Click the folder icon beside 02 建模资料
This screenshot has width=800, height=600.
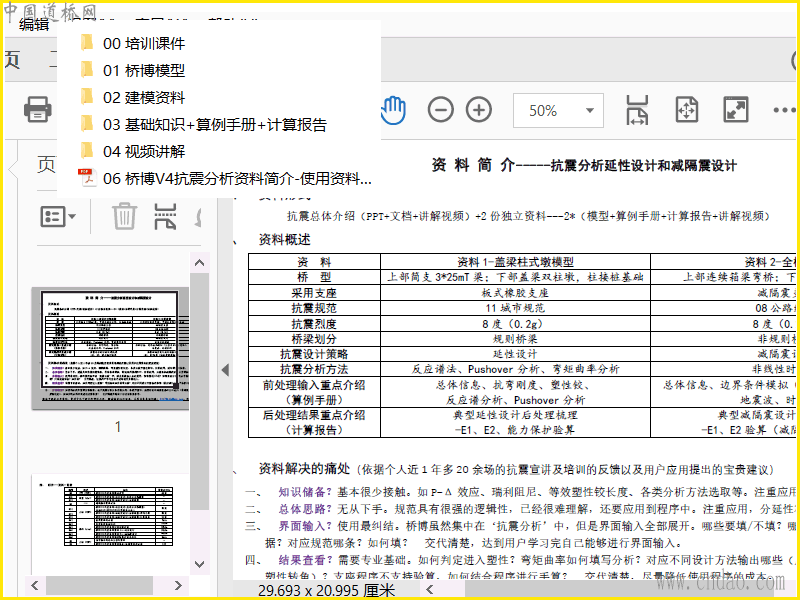click(87, 96)
